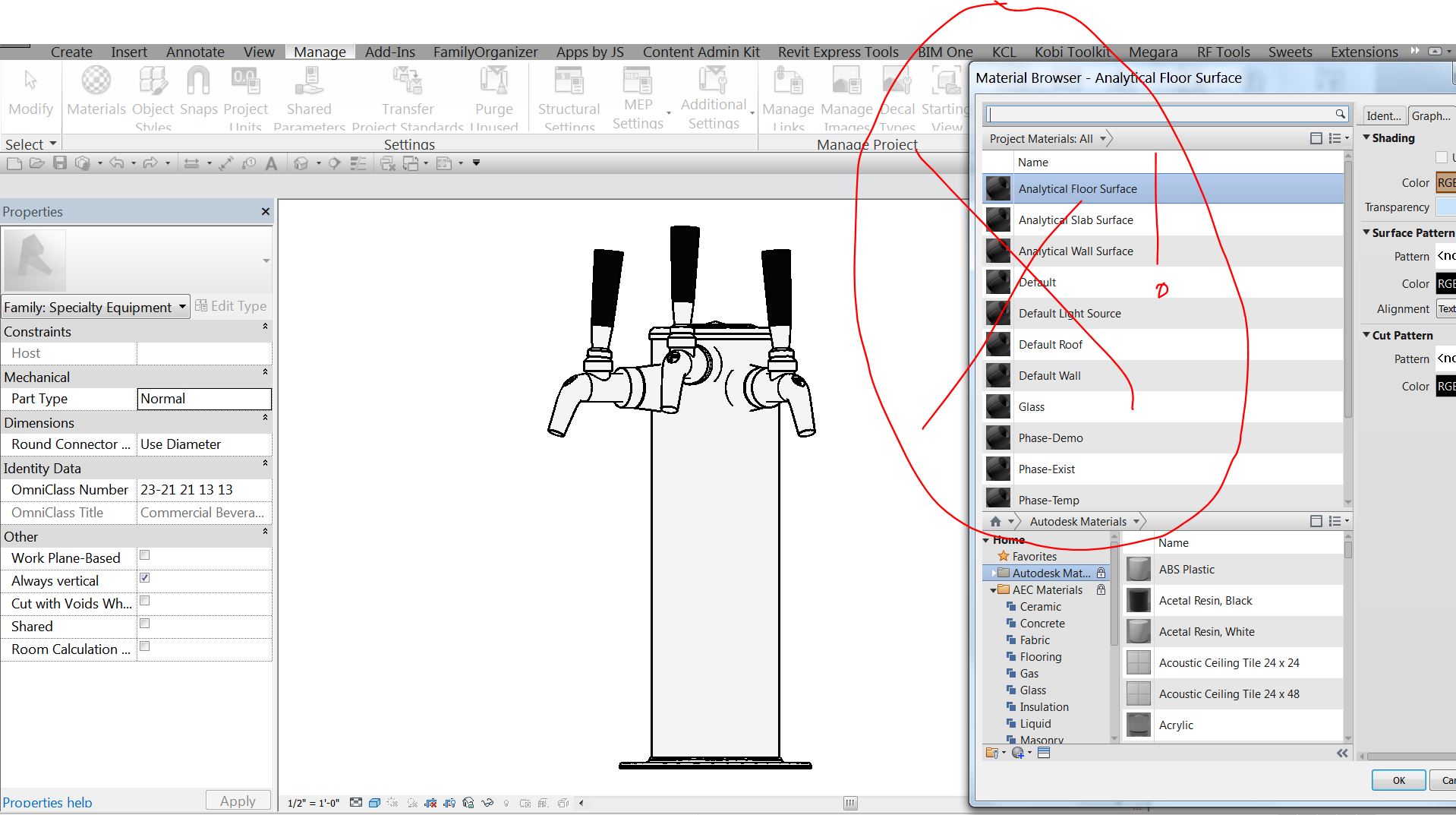Viewport: 1456px width, 815px height.
Task: Open the Annotate ribbon tab
Action: [x=194, y=52]
